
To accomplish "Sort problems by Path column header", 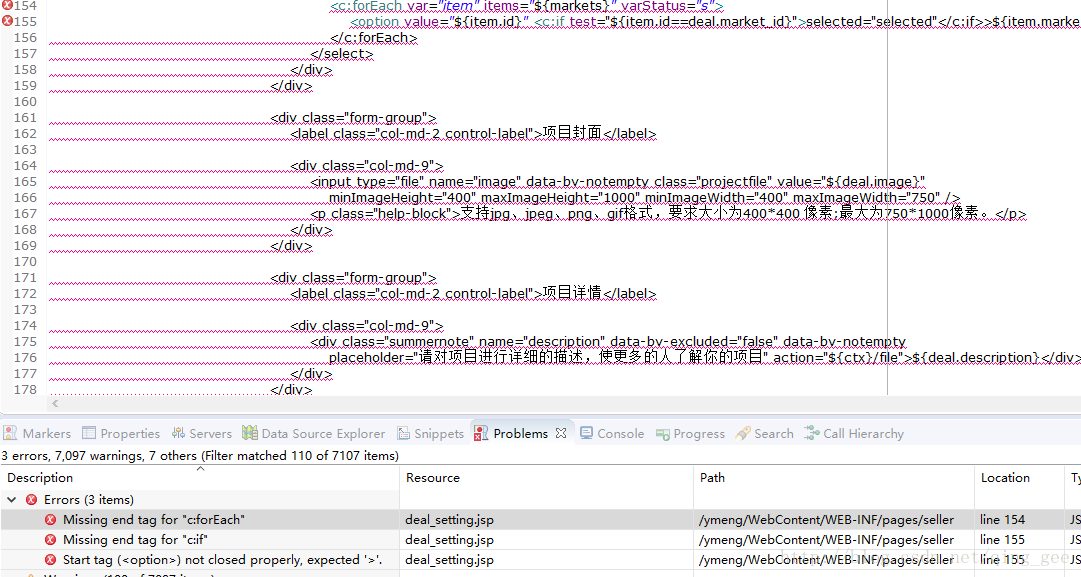I will [x=834, y=478].
